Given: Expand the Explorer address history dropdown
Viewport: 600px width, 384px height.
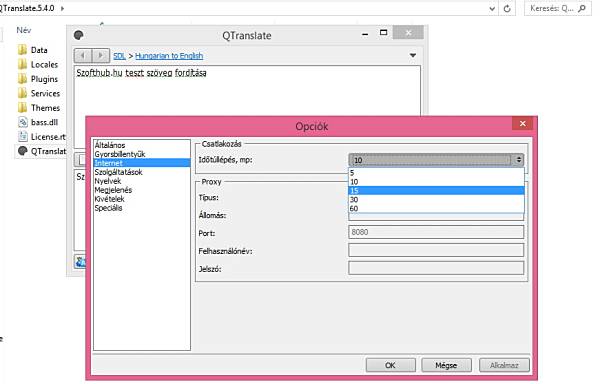Looking at the screenshot, I should click(492, 8).
